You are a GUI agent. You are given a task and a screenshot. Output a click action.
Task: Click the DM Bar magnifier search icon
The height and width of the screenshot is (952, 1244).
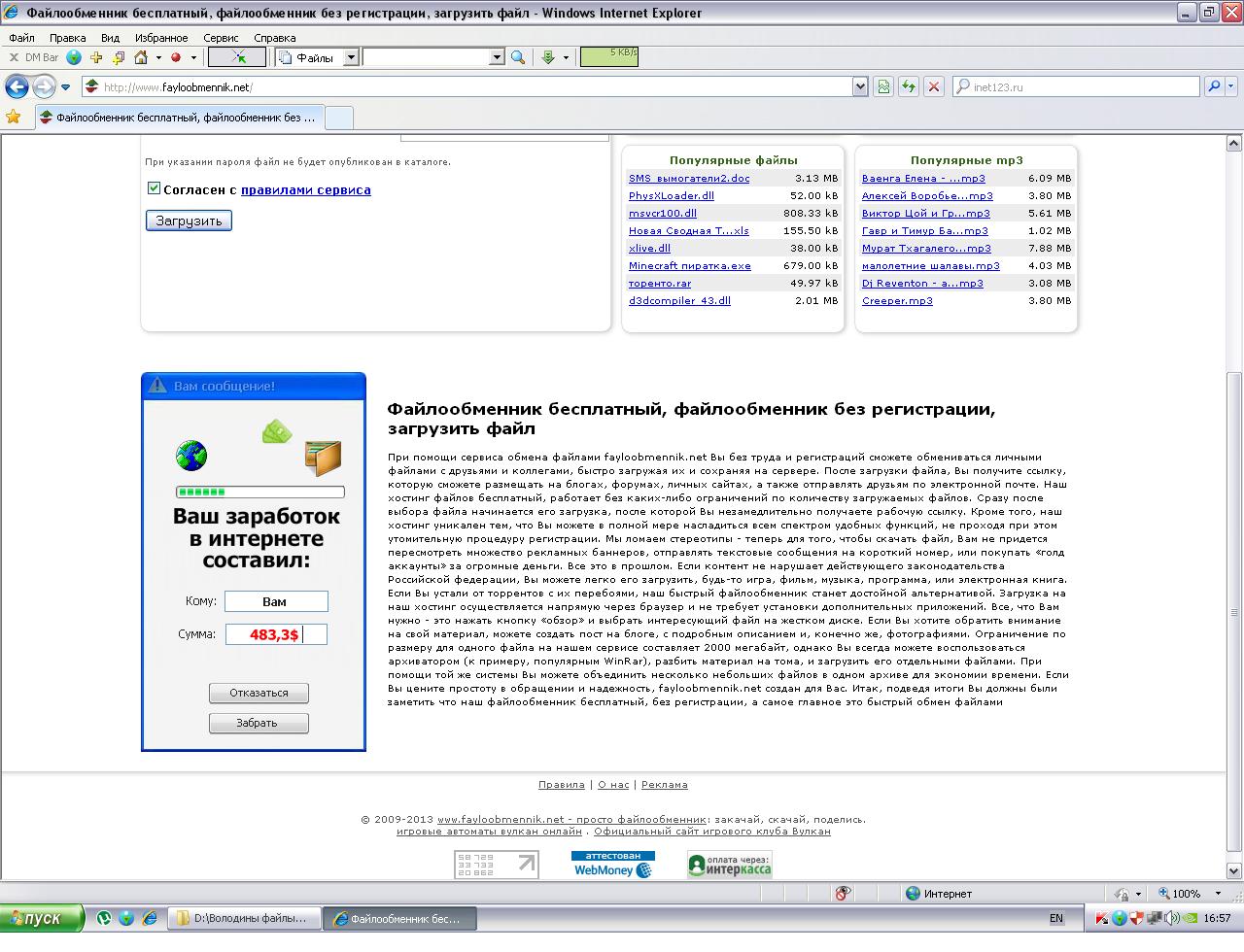click(518, 57)
